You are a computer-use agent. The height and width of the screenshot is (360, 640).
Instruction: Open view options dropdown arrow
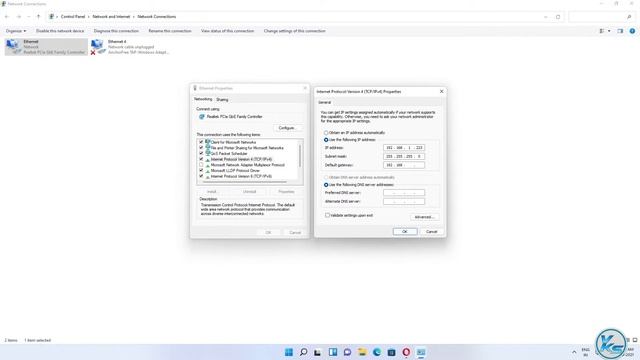(x=609, y=31)
